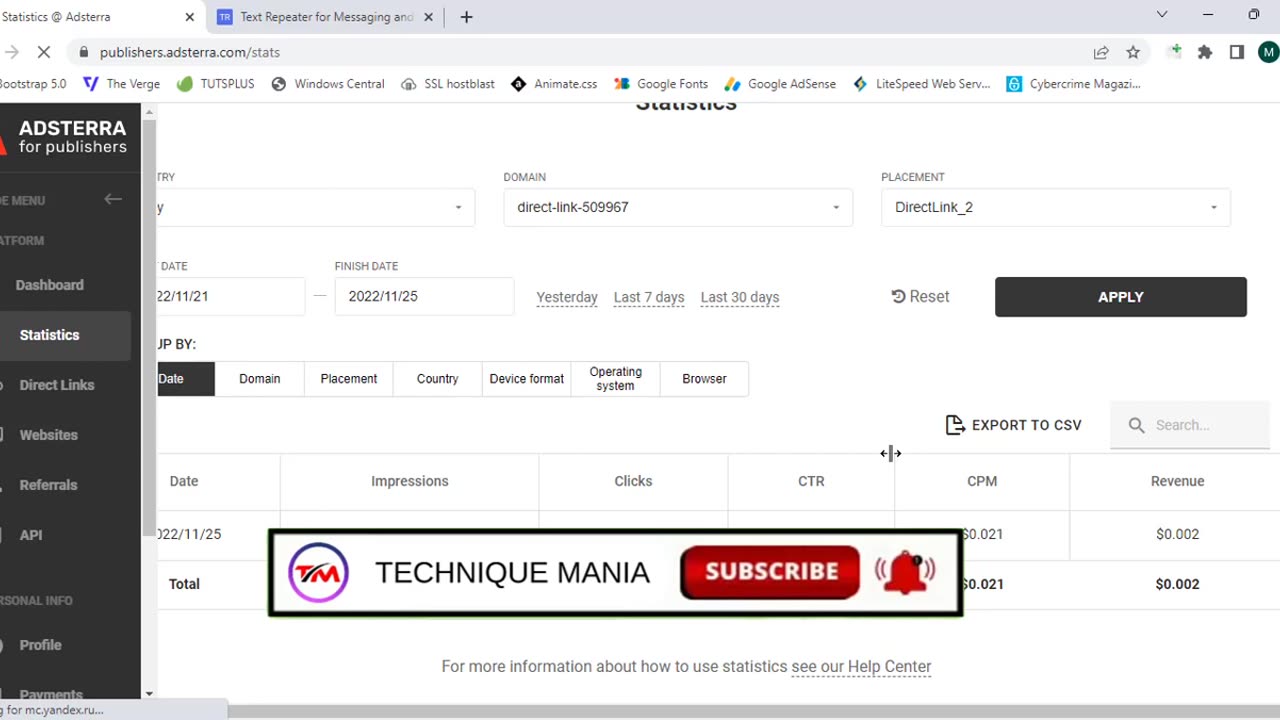1280x720 pixels.
Task: Reset the statistics filters
Action: (920, 296)
